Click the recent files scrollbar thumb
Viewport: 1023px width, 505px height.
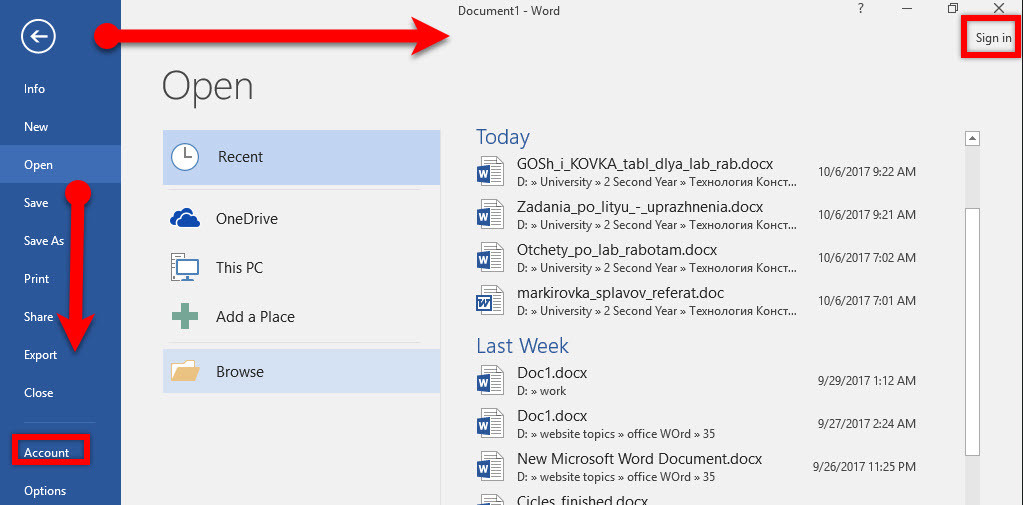[x=973, y=333]
